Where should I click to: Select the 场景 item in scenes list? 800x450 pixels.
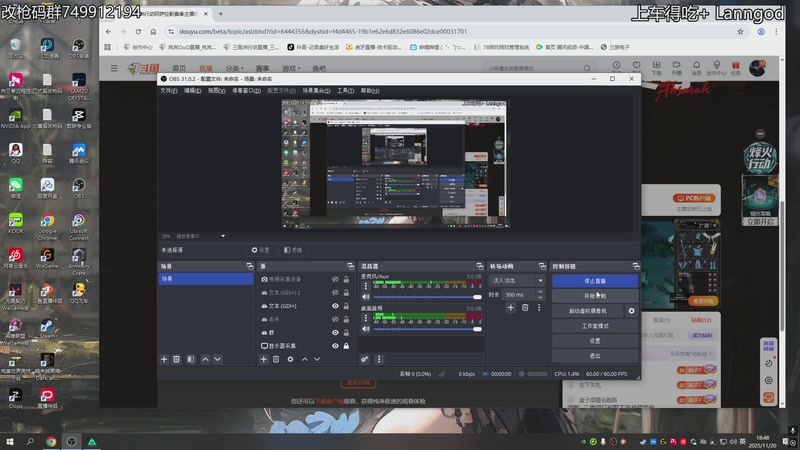pyautogui.click(x=206, y=279)
